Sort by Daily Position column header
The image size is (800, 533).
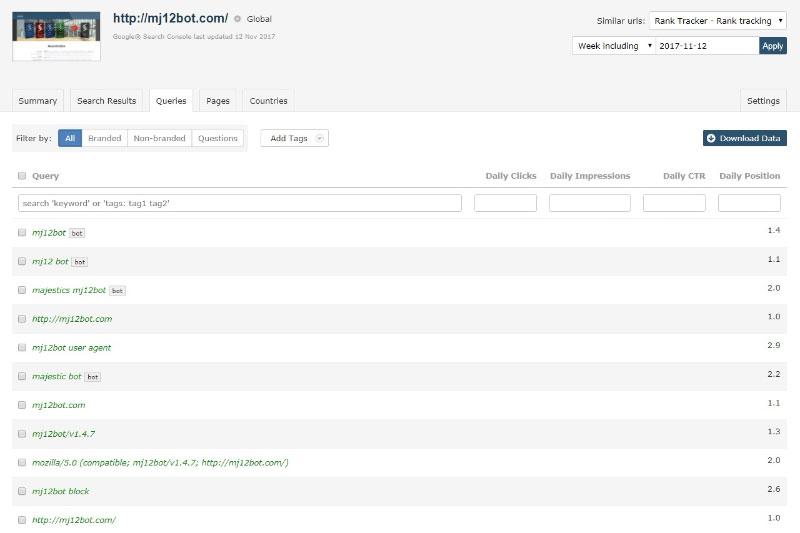pos(749,176)
